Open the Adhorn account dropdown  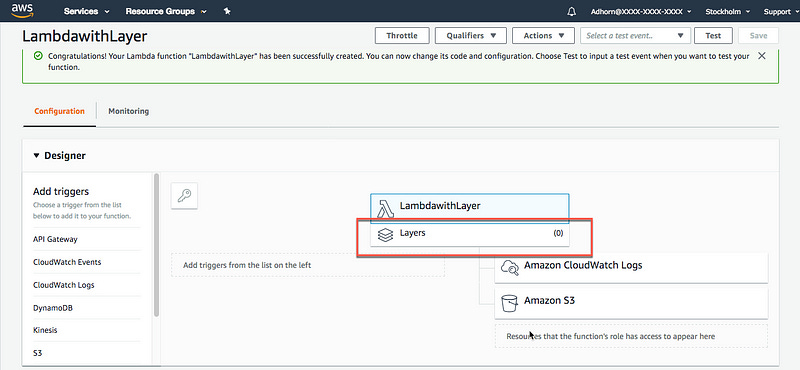point(641,12)
